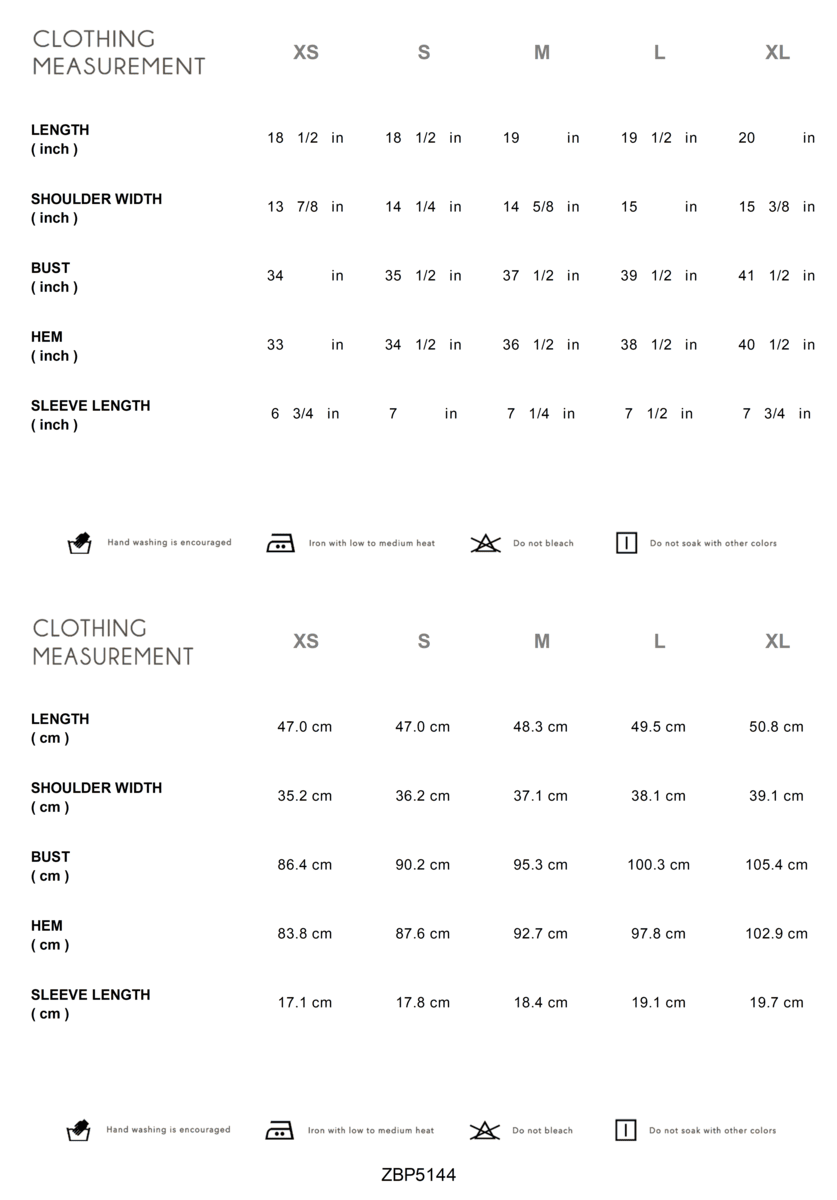837x1200 pixels.
Task: Click the do-not-soak square icon under the inch chart
Action: 626,544
